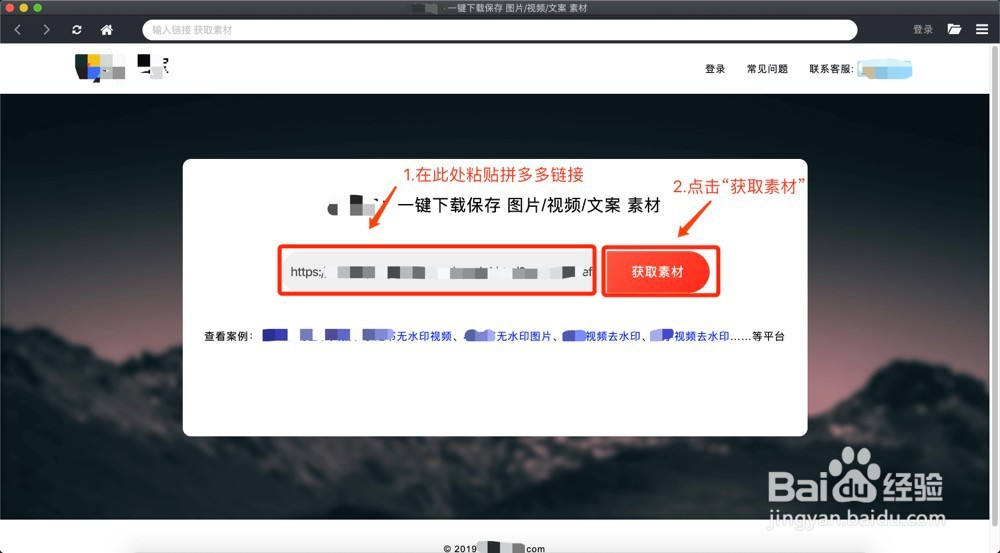
Task: Open the hamburger menu icon
Action: [x=982, y=29]
